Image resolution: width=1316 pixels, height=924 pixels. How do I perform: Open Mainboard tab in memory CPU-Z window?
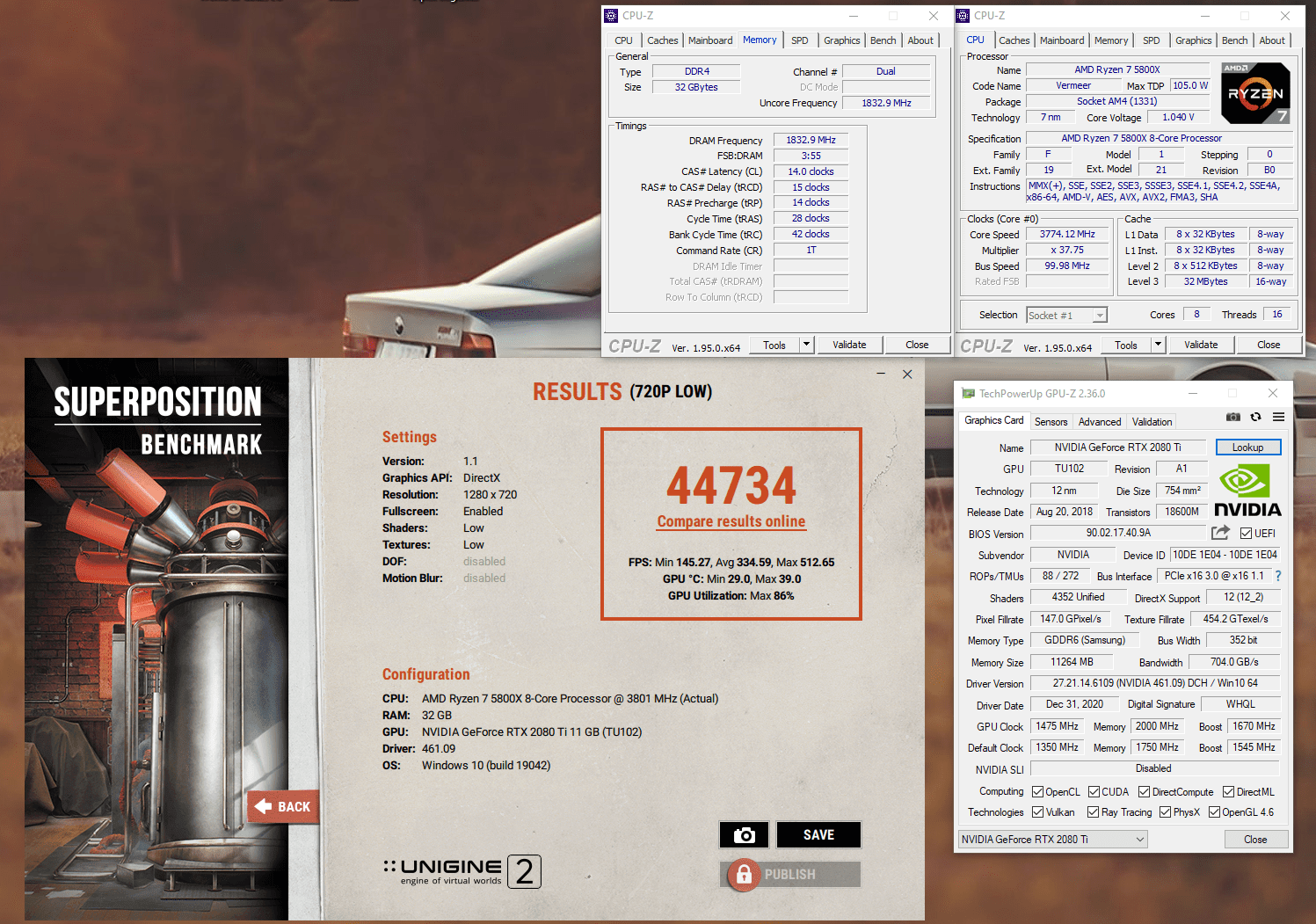[x=710, y=40]
